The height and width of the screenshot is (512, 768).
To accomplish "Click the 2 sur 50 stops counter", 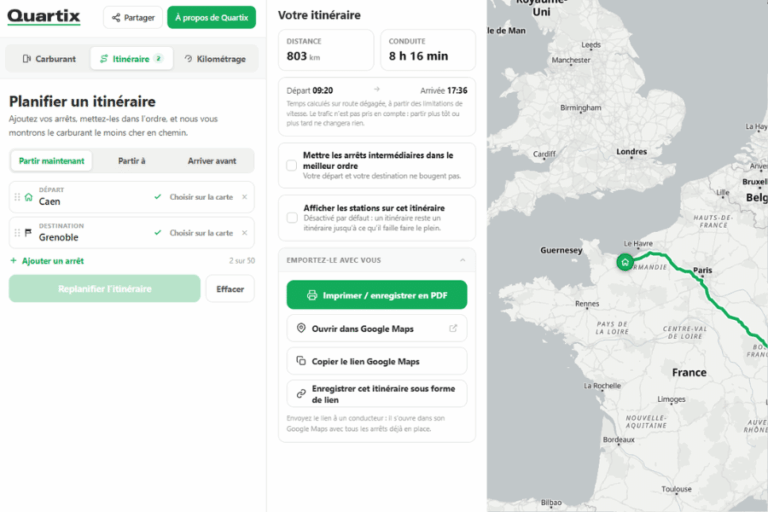I will click(242, 261).
